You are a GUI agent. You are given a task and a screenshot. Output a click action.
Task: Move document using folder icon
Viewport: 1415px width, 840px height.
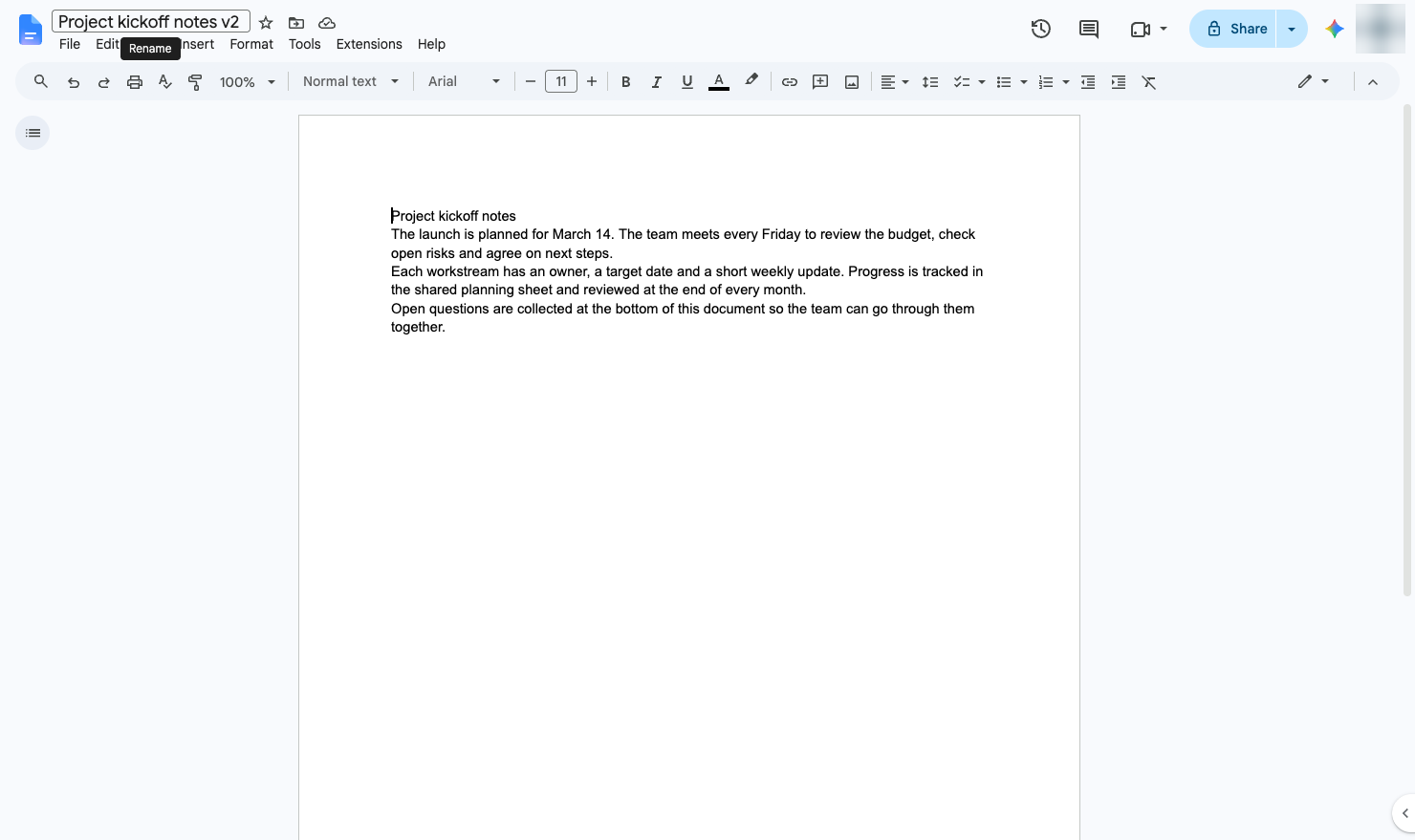[296, 22]
